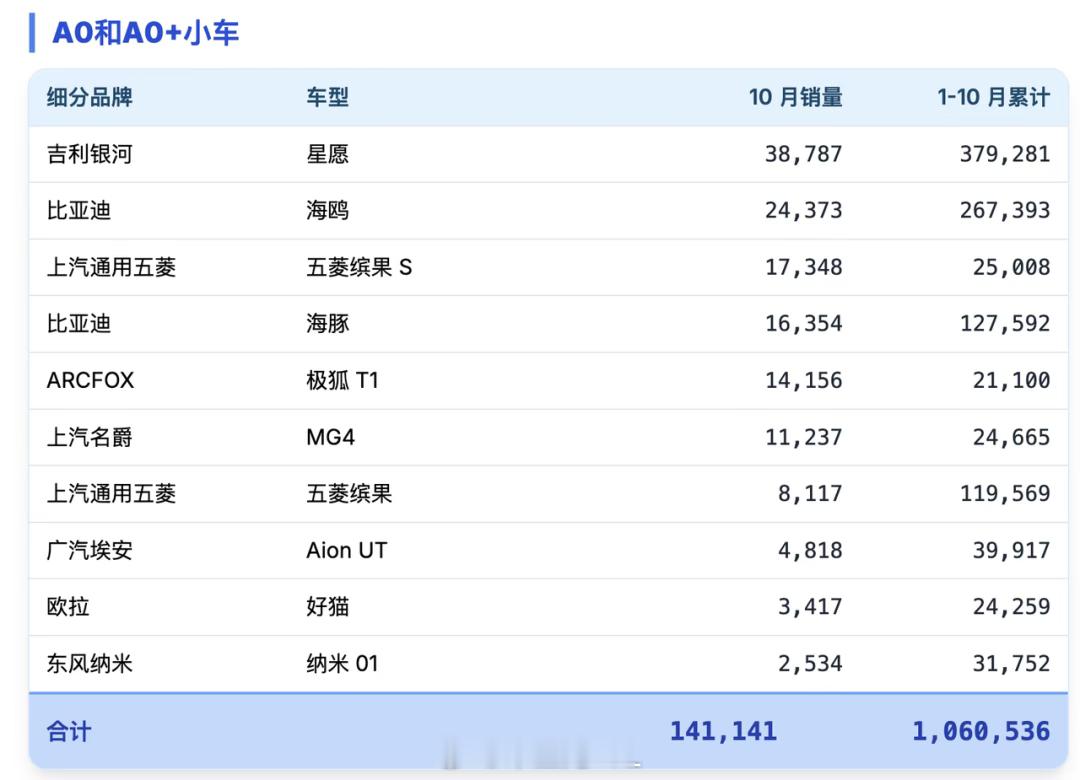The height and width of the screenshot is (780, 1080).
Task: Click the cumulative value '24,259'
Action: point(1011,607)
